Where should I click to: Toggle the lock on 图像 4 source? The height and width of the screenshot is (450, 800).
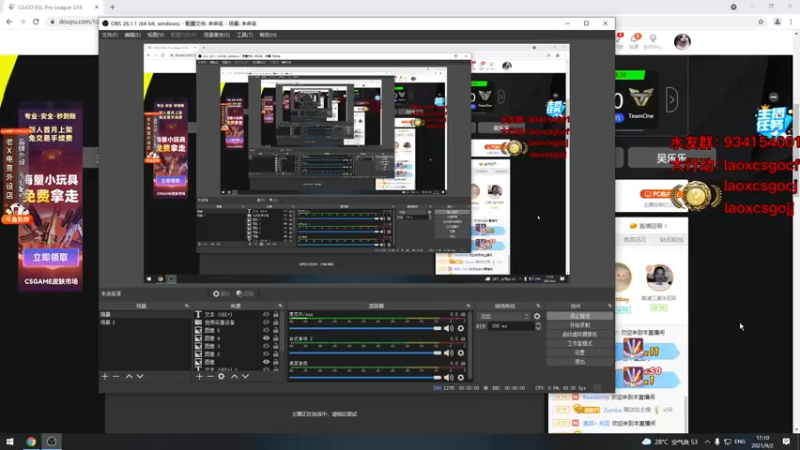(x=276, y=338)
